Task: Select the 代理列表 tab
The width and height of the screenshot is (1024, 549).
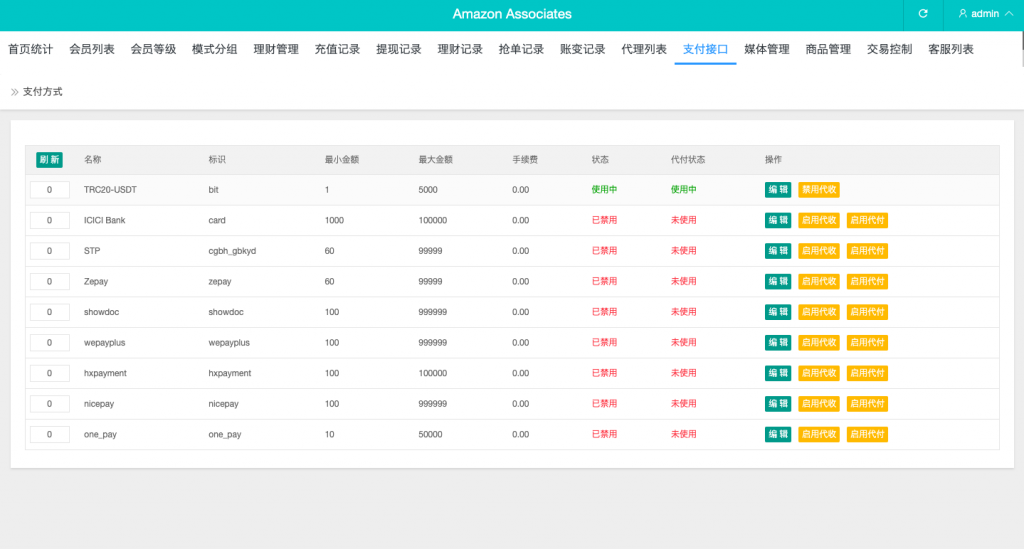Action: (644, 49)
